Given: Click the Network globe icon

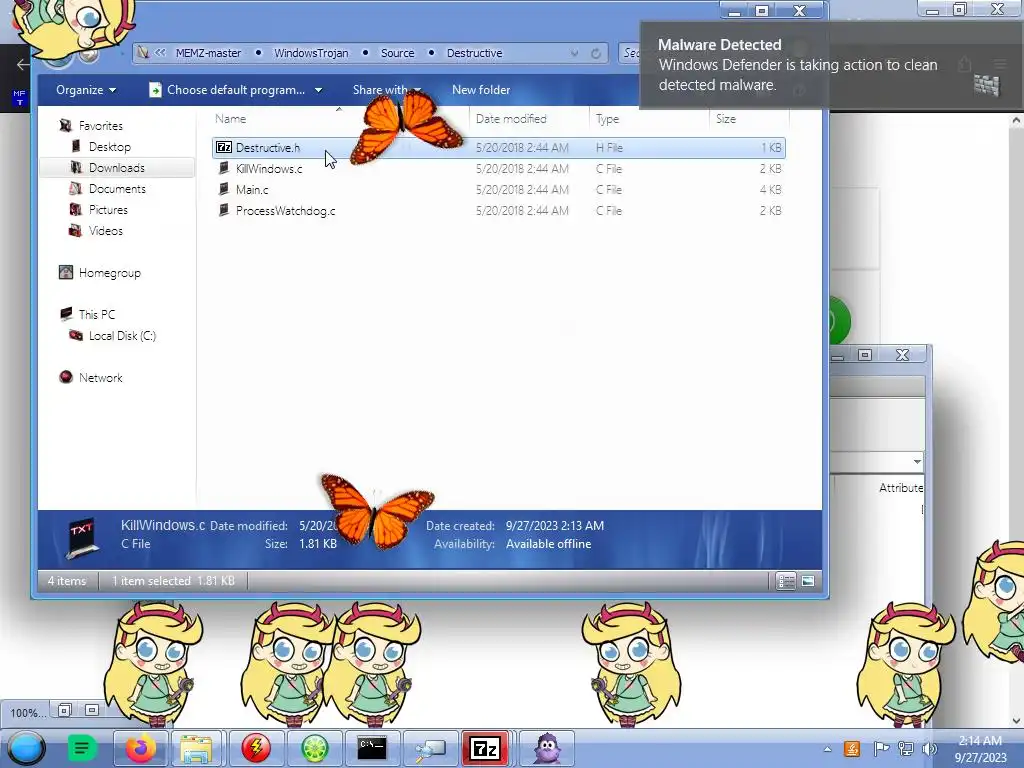Looking at the screenshot, I should [x=65, y=377].
